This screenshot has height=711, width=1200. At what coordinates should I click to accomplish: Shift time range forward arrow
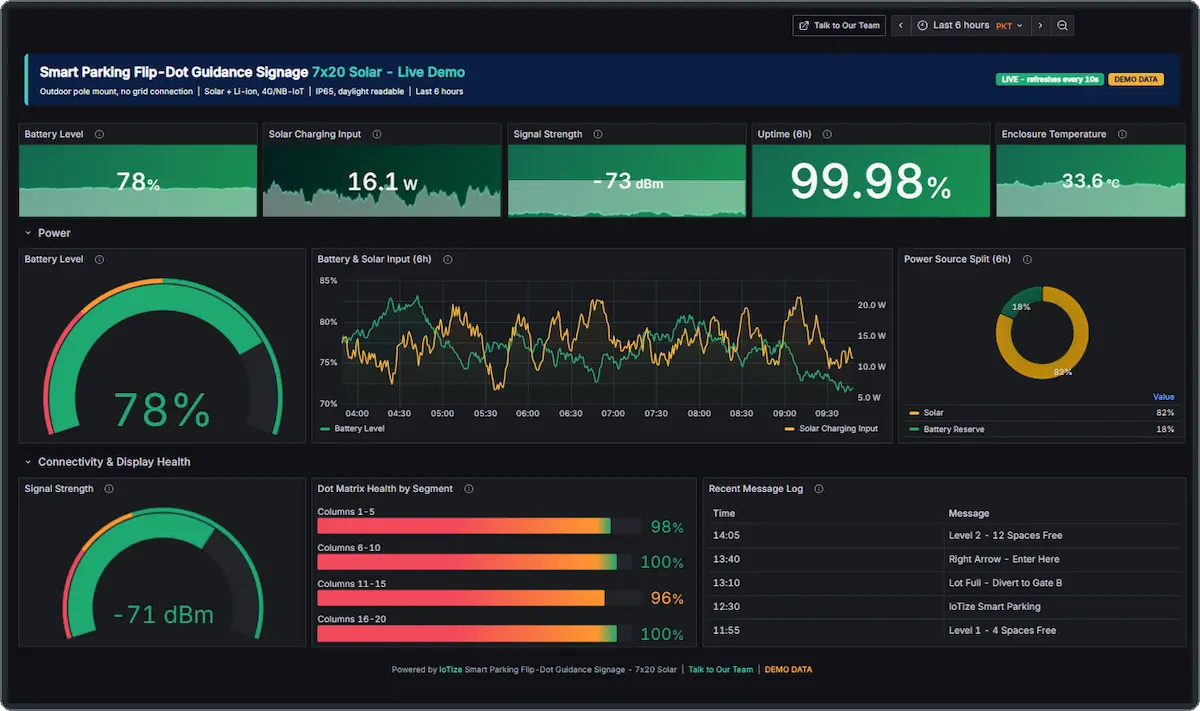pyautogui.click(x=1040, y=26)
